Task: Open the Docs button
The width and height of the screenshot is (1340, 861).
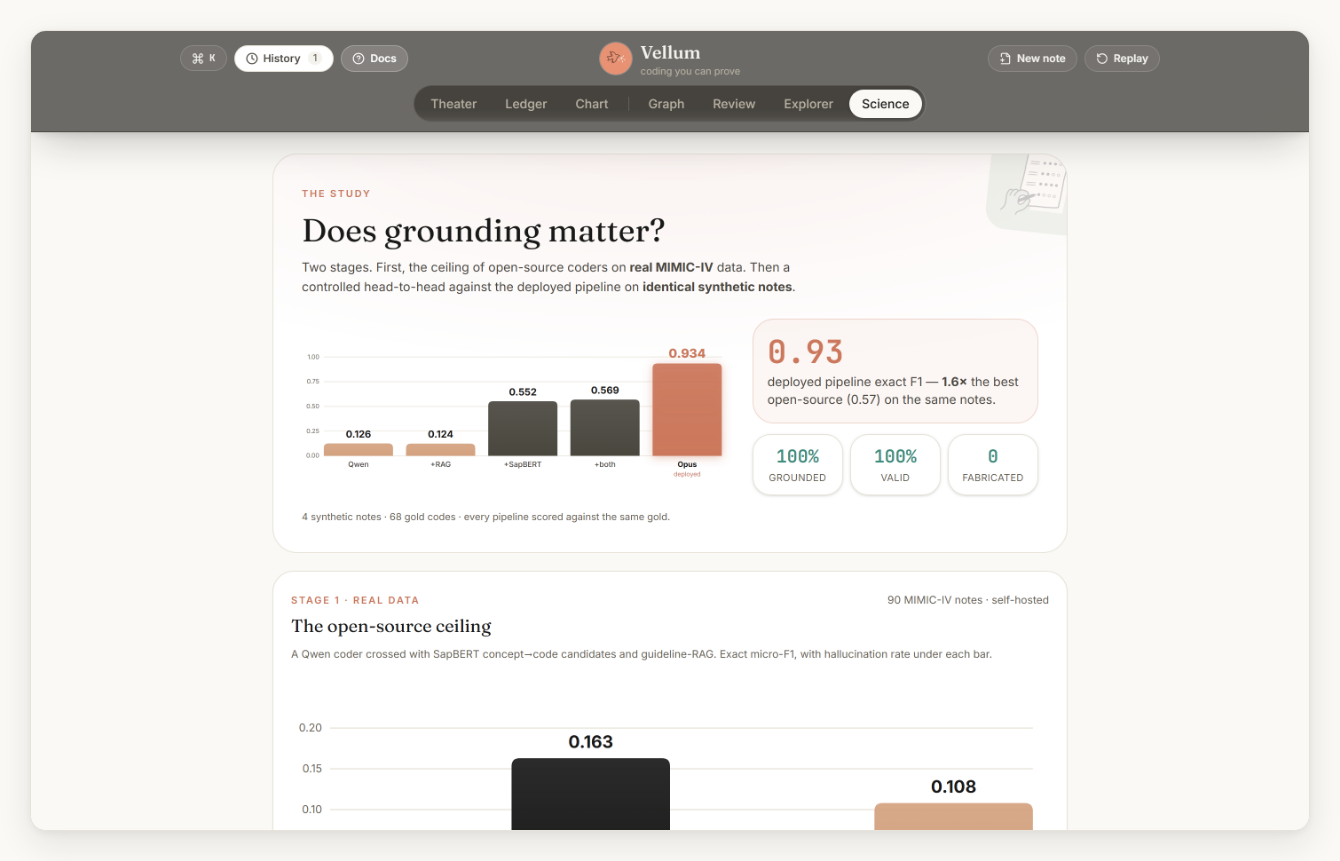Action: (x=374, y=58)
